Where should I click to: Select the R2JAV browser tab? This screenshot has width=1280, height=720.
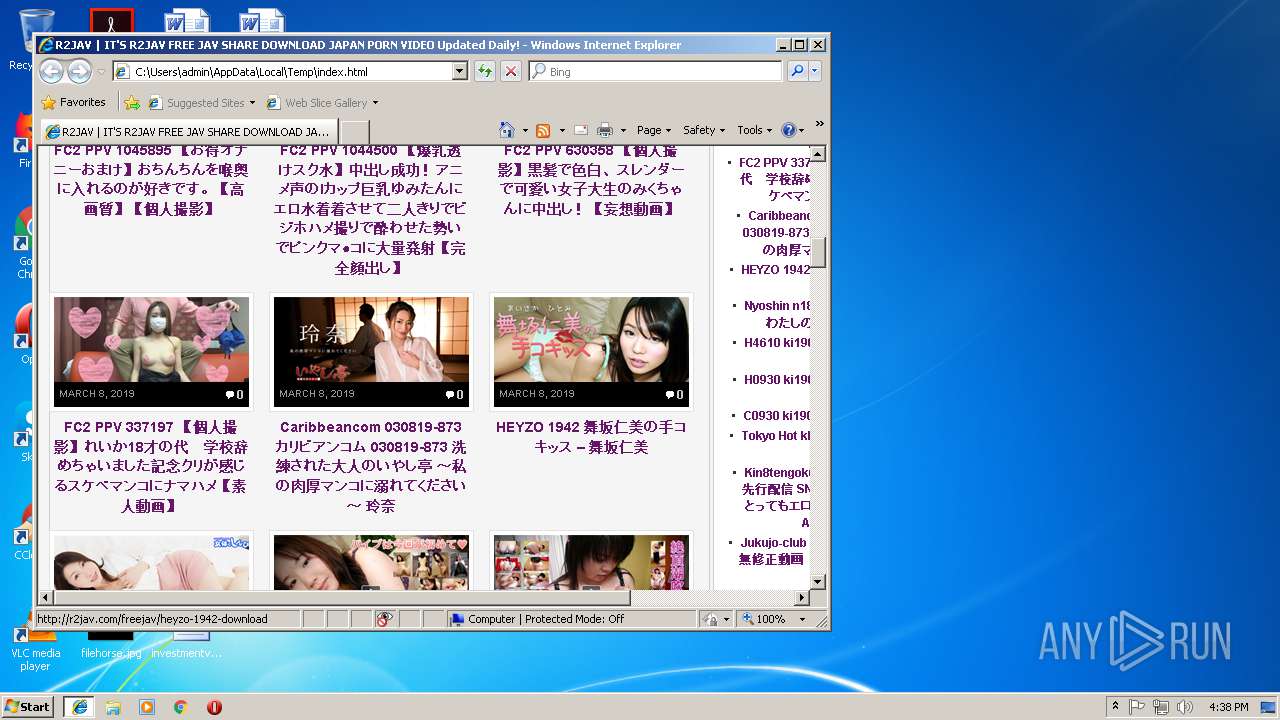click(188, 131)
